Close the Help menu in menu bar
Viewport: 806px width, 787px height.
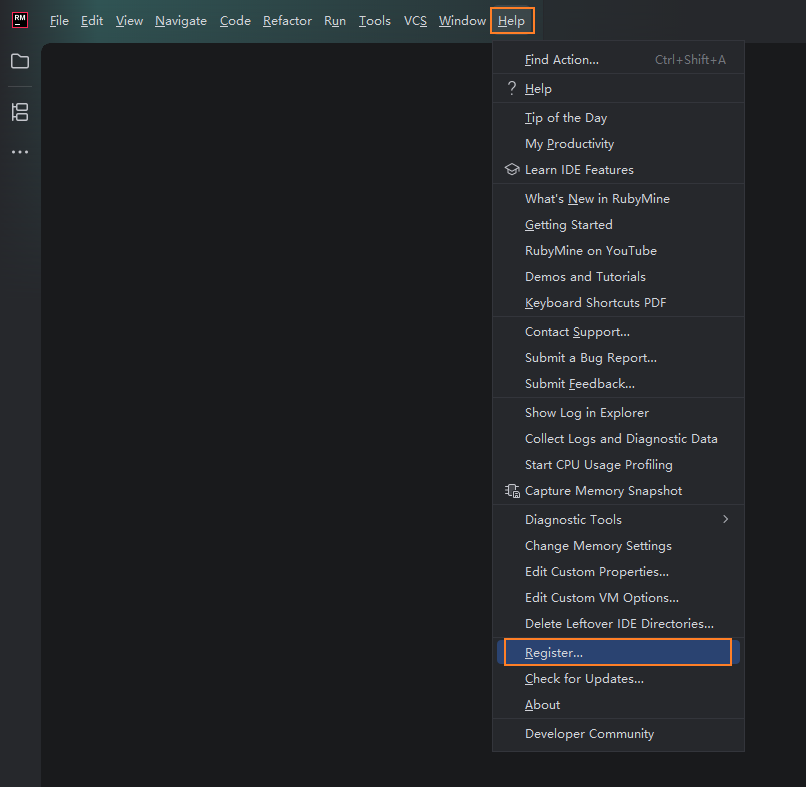[x=511, y=21]
